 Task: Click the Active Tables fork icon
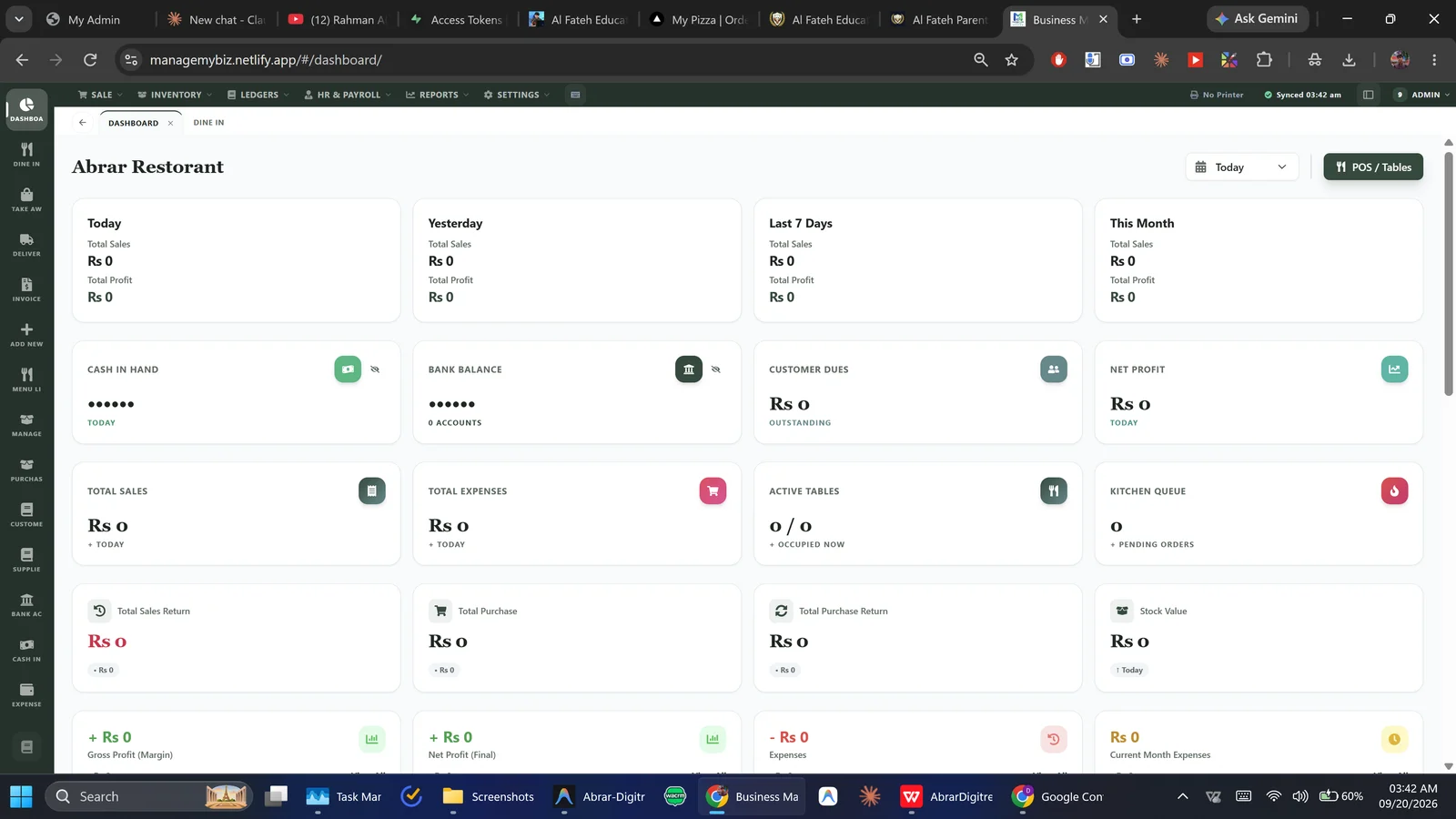(x=1054, y=490)
